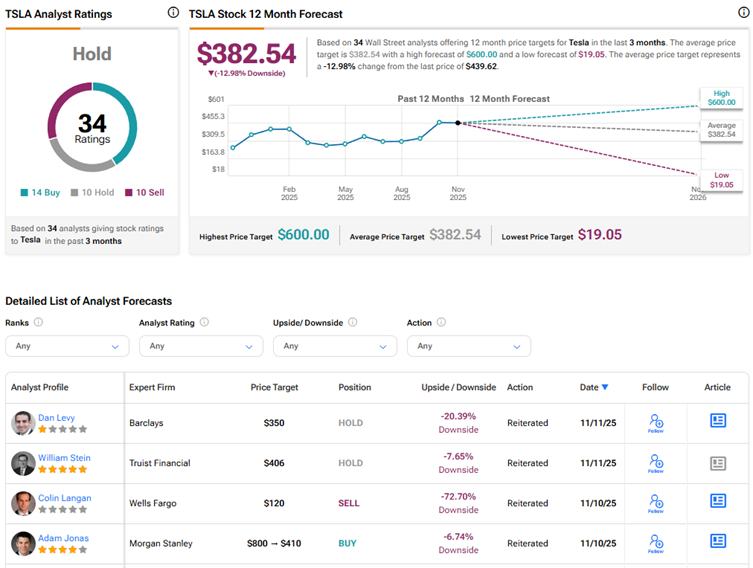The height and width of the screenshot is (568, 753).
Task: Click William Stein's profile photo
Action: 23,463
